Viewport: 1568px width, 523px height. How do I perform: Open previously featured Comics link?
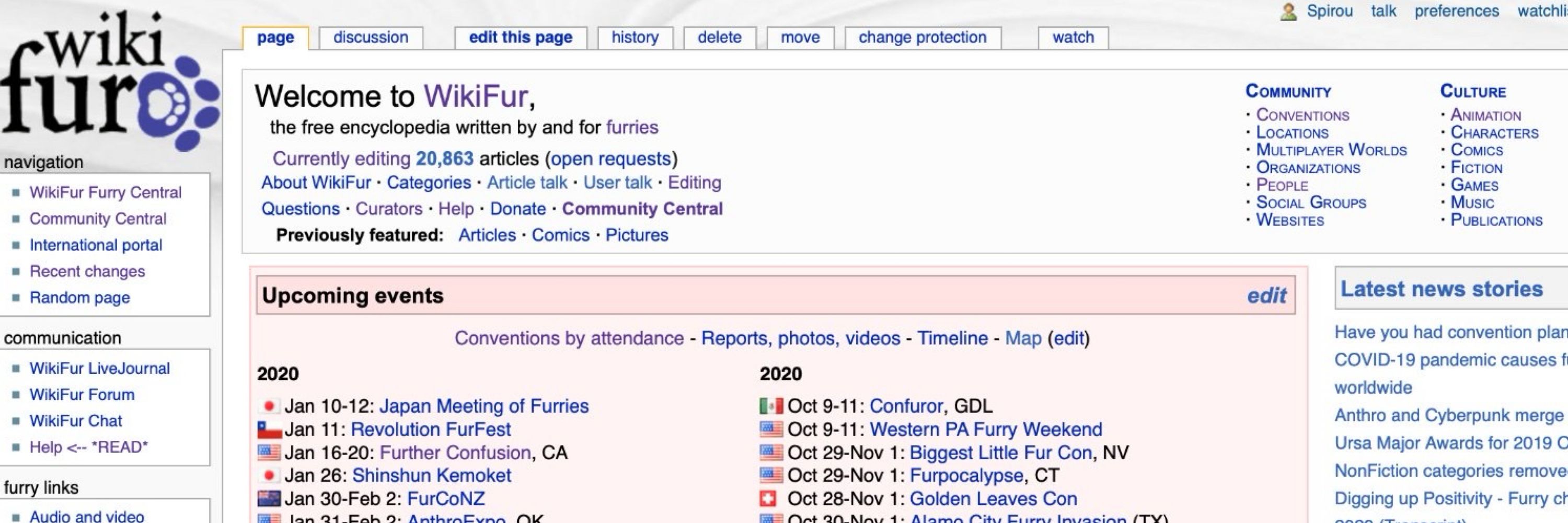[x=560, y=235]
